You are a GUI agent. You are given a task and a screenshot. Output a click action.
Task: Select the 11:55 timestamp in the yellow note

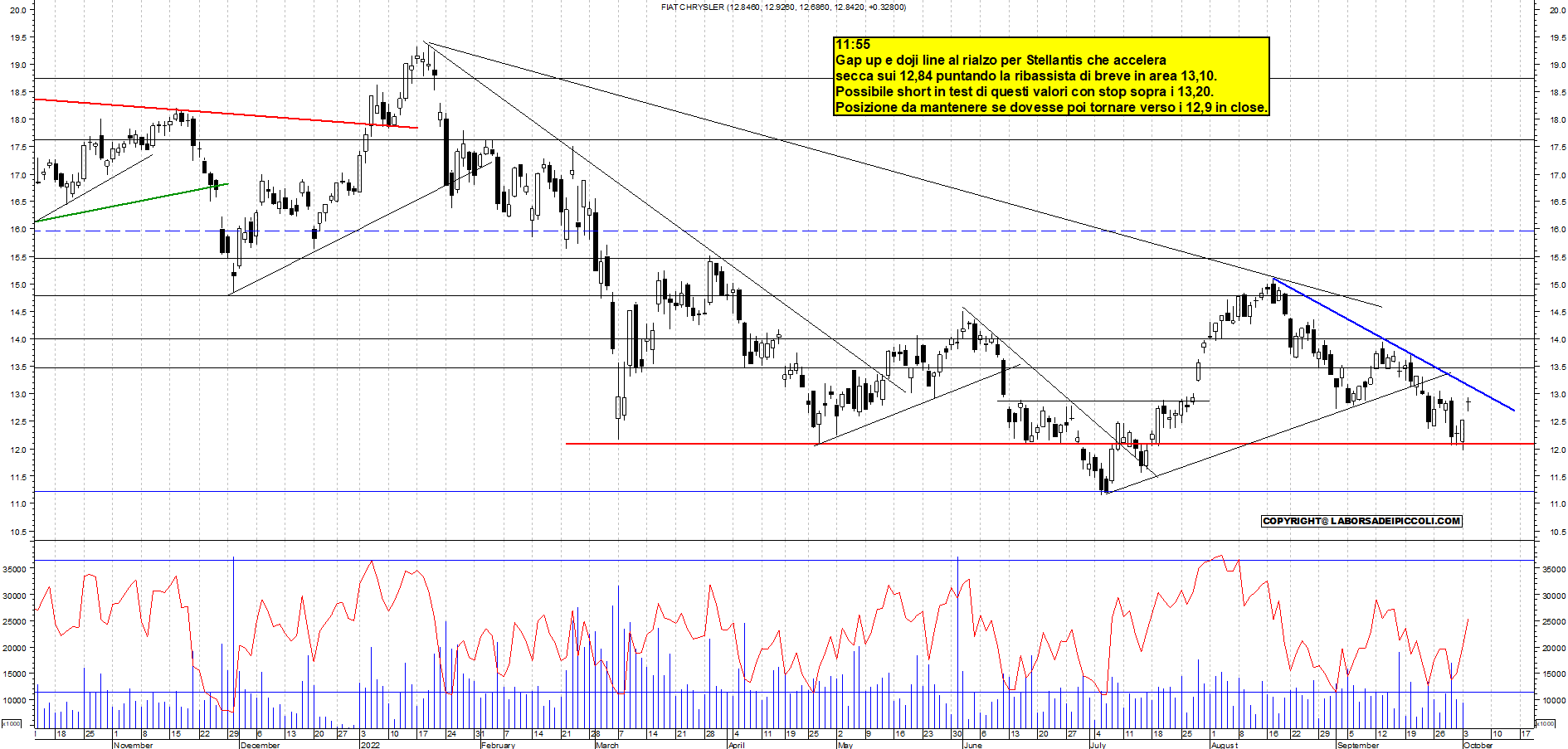(853, 45)
